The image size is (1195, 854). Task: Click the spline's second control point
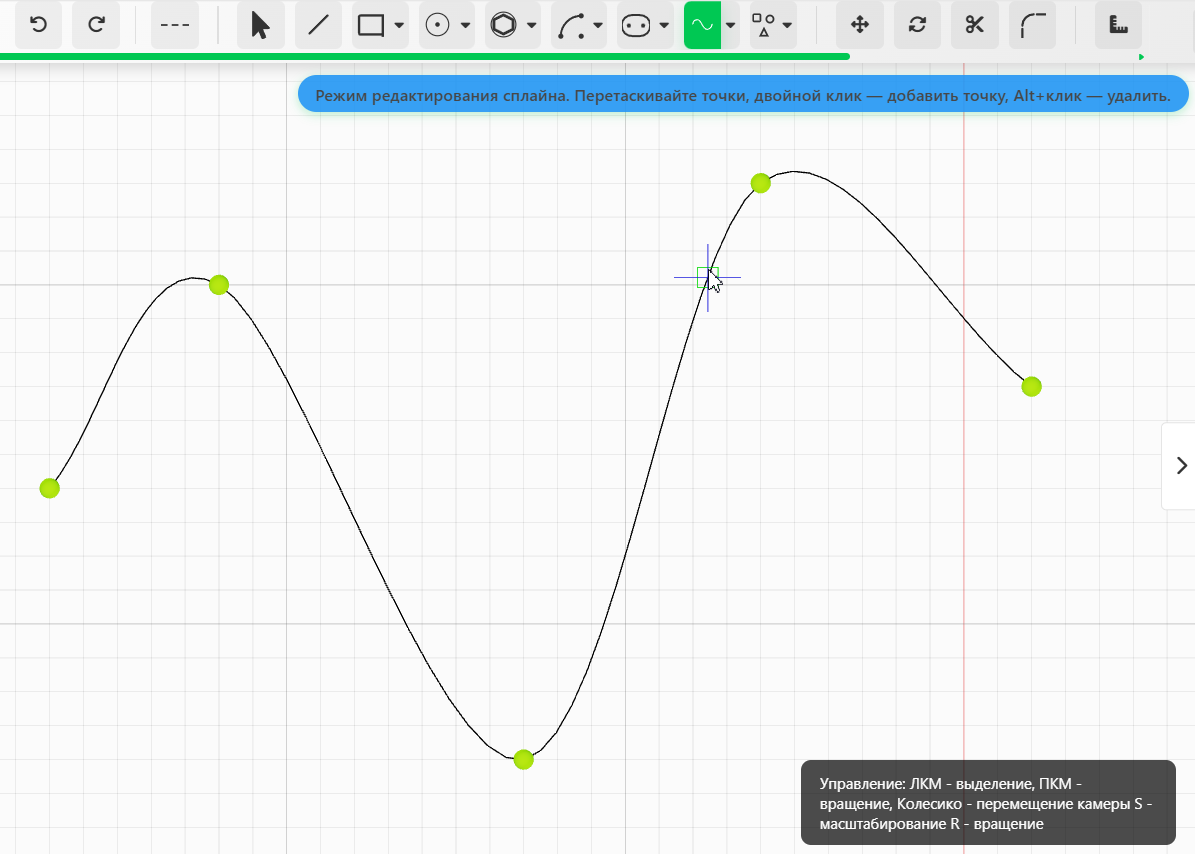pyautogui.click(x=219, y=285)
